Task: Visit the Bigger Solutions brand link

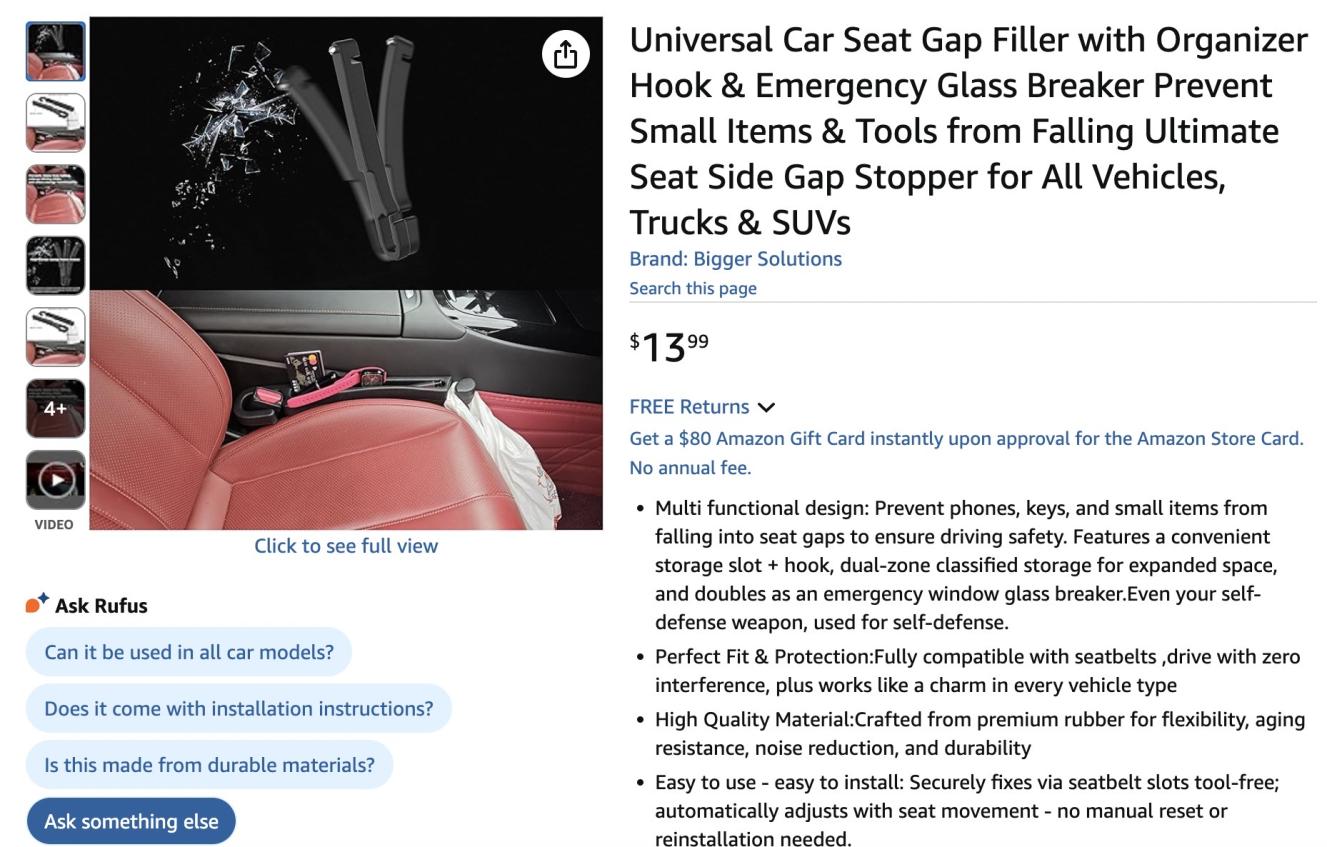Action: point(735,259)
